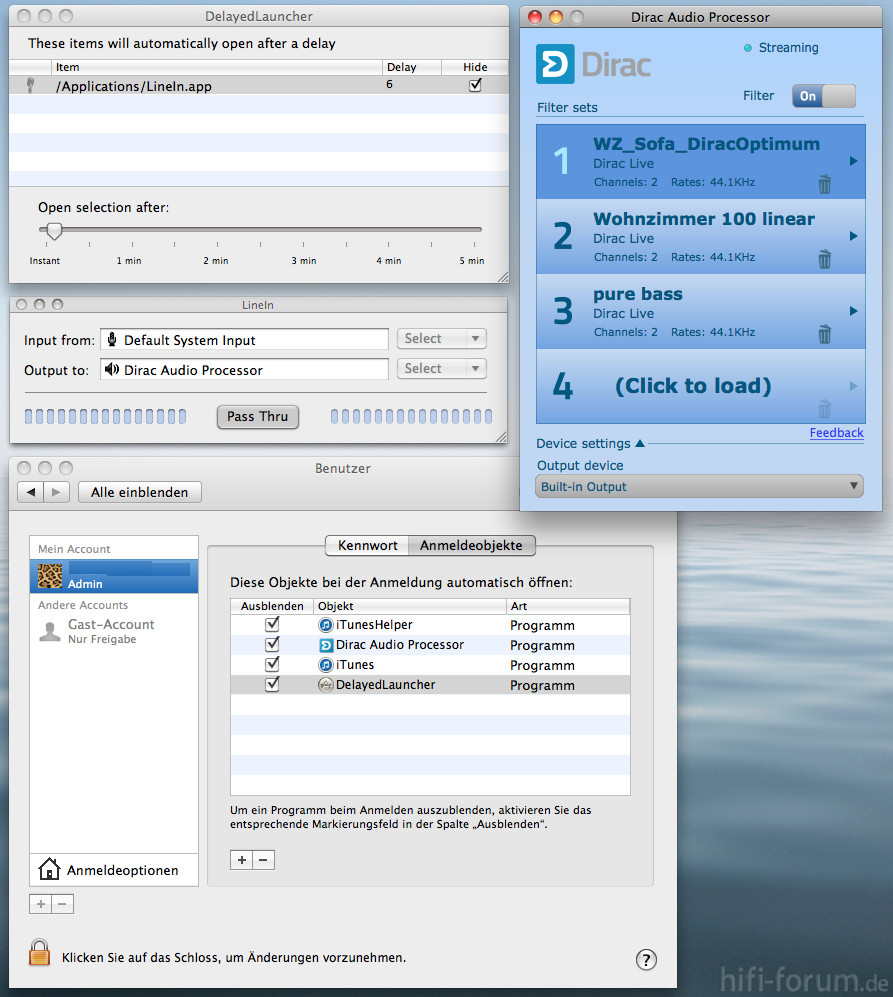Click the Hide column header in DelayedLauncher
Screen dimensions: 893x997
(x=475, y=67)
